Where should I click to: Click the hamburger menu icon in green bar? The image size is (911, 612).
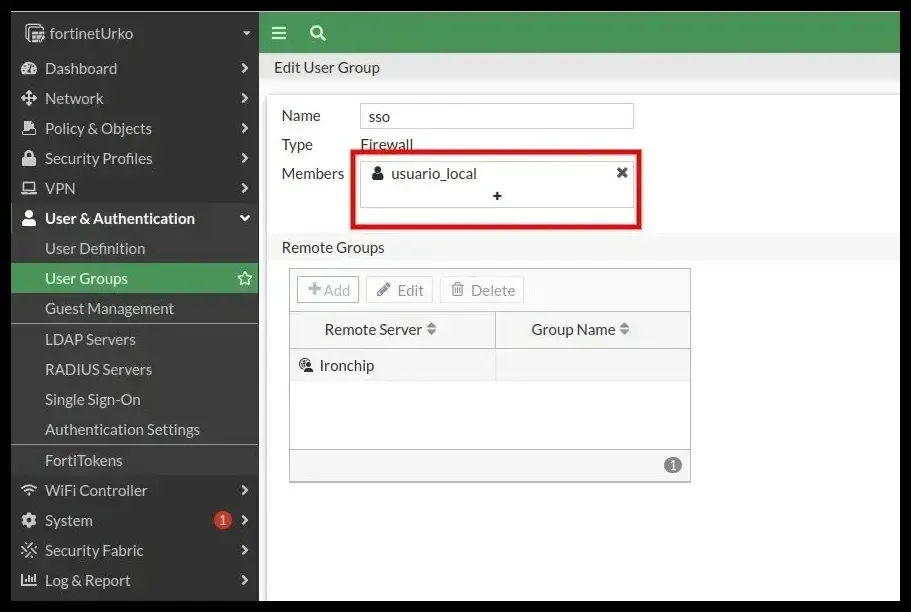point(279,33)
